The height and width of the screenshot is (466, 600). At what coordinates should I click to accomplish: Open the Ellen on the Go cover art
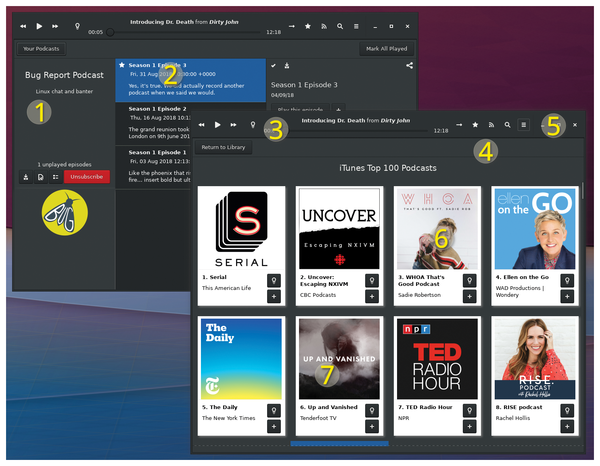click(535, 228)
